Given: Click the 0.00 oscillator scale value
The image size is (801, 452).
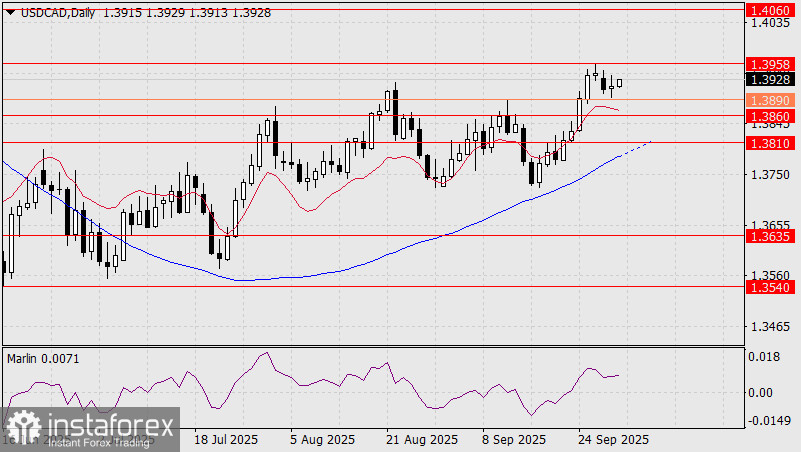Looking at the screenshot, I should point(761,393).
